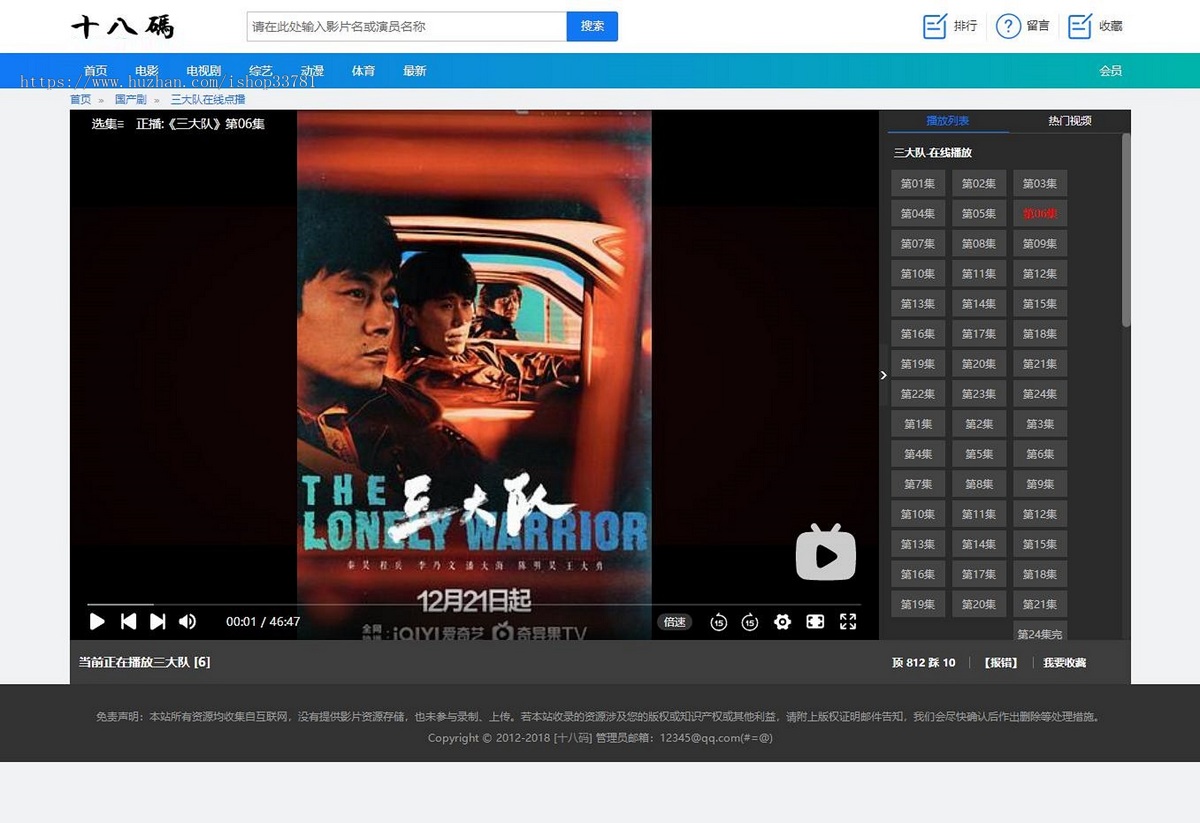Select episode 第1集

coord(918,424)
